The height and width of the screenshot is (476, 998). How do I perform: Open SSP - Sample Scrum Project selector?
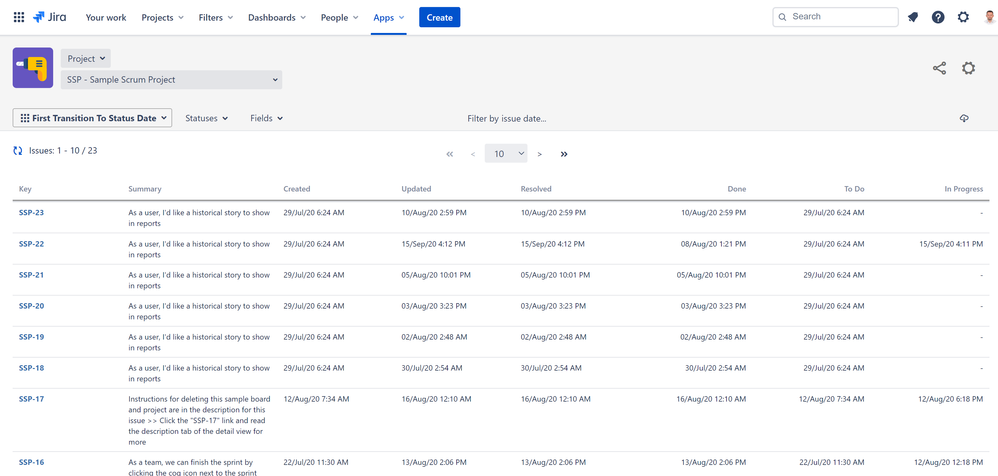tap(172, 80)
